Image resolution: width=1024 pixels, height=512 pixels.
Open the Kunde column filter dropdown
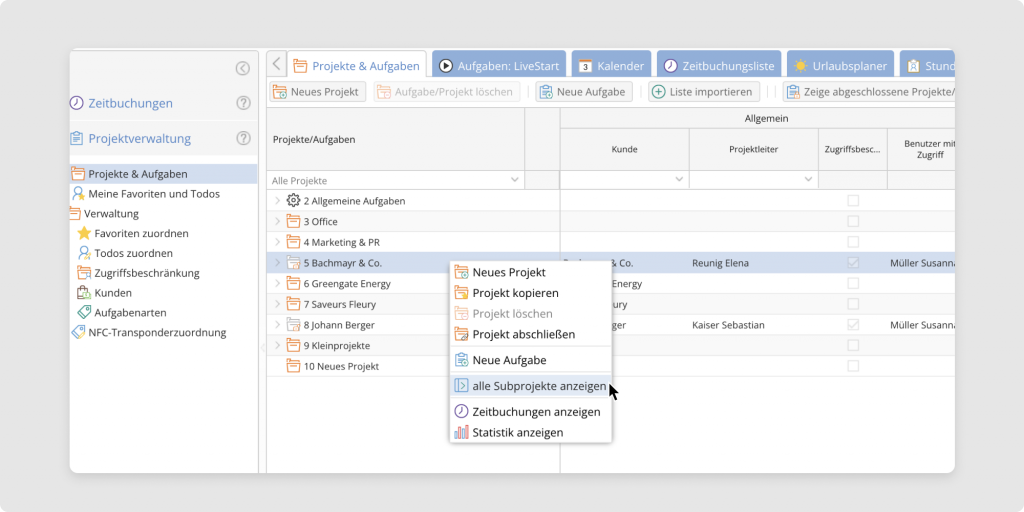click(x=678, y=180)
